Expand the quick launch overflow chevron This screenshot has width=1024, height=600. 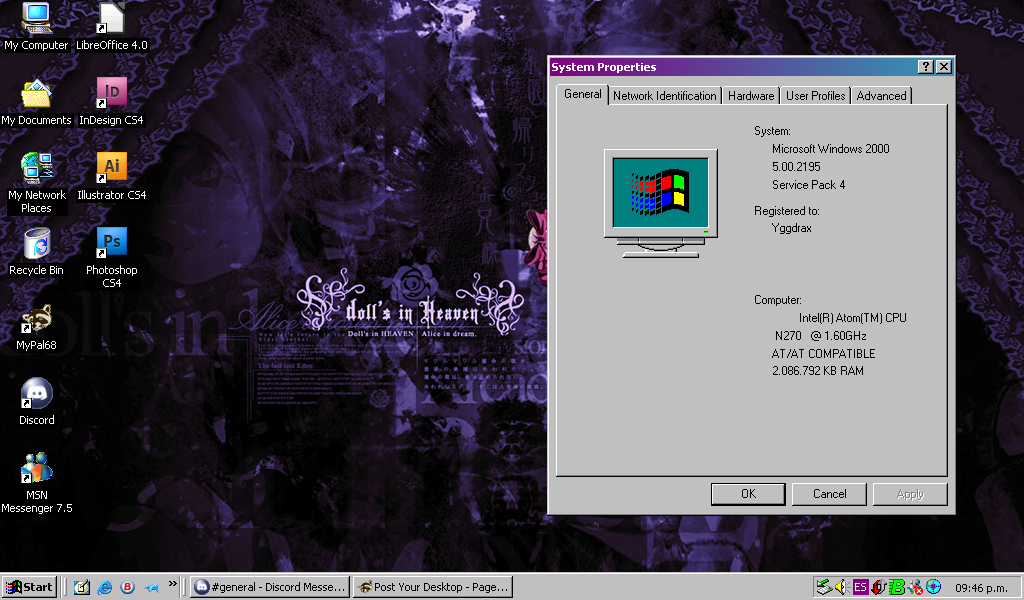coord(173,584)
